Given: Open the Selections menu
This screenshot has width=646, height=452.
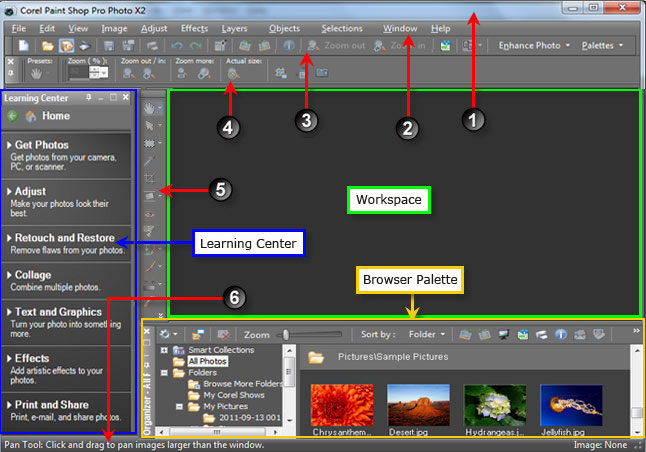Looking at the screenshot, I should tap(342, 28).
